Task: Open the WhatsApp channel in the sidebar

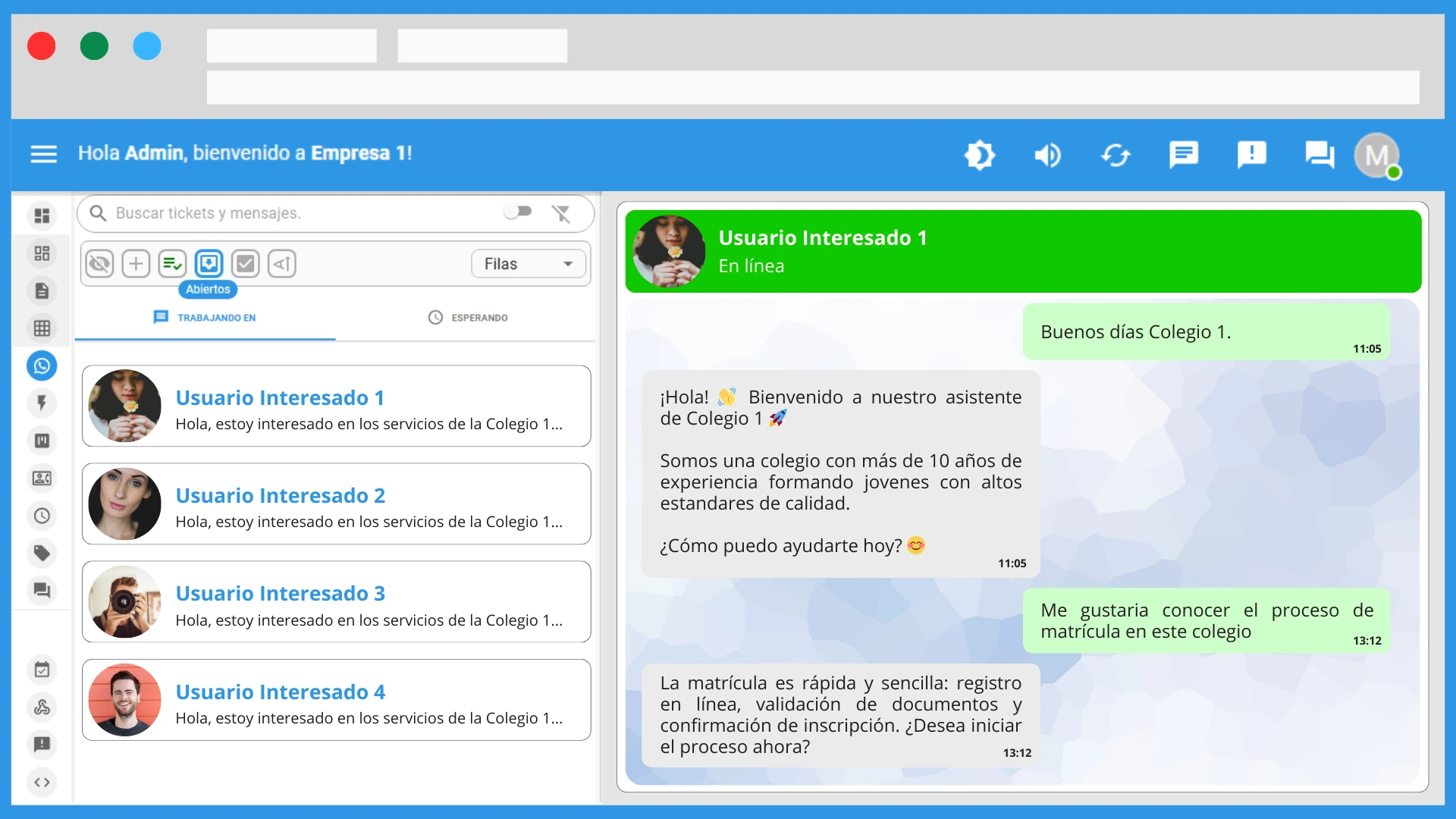Action: click(42, 366)
